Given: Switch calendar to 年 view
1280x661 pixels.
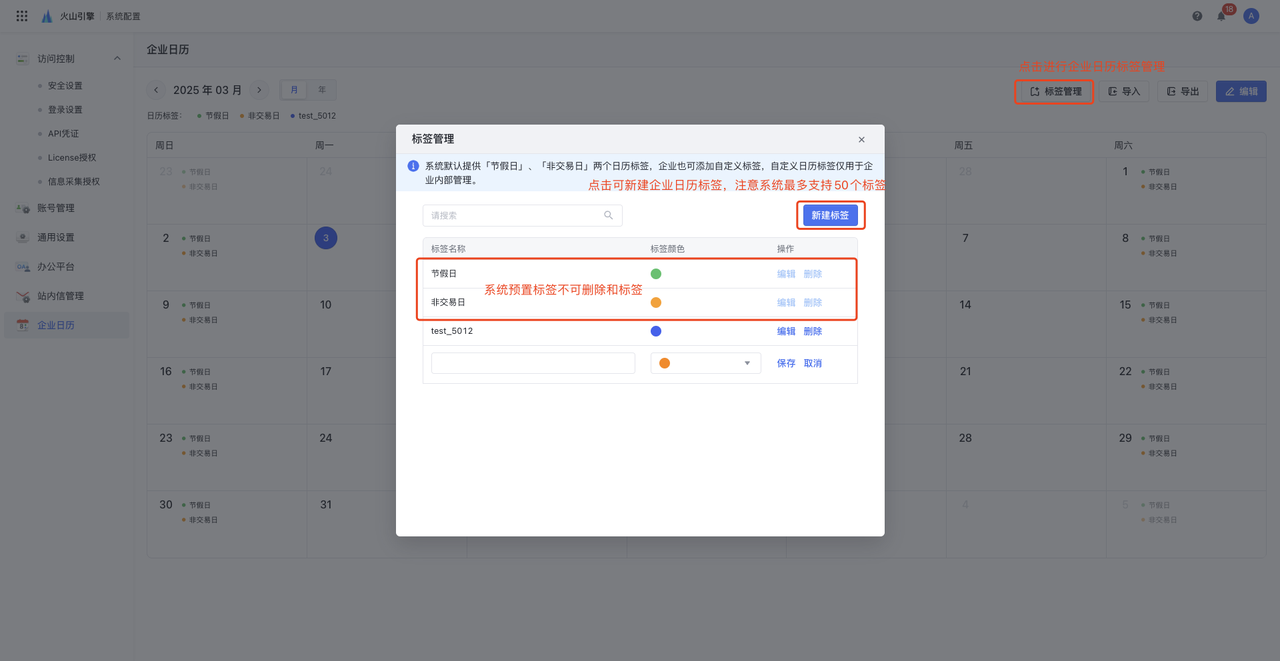Looking at the screenshot, I should [x=322, y=90].
